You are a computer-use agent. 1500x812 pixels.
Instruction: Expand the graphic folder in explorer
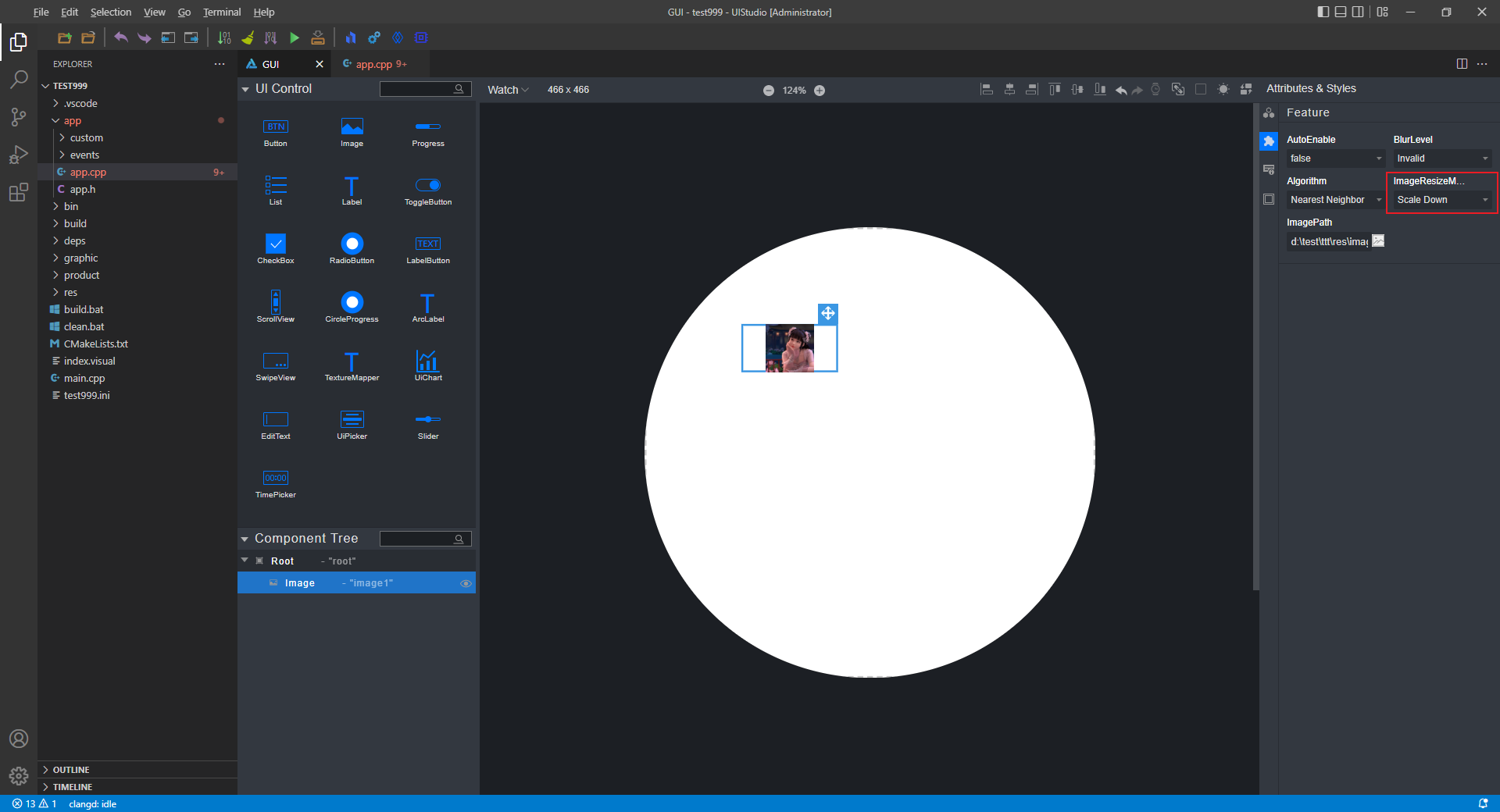(80, 258)
